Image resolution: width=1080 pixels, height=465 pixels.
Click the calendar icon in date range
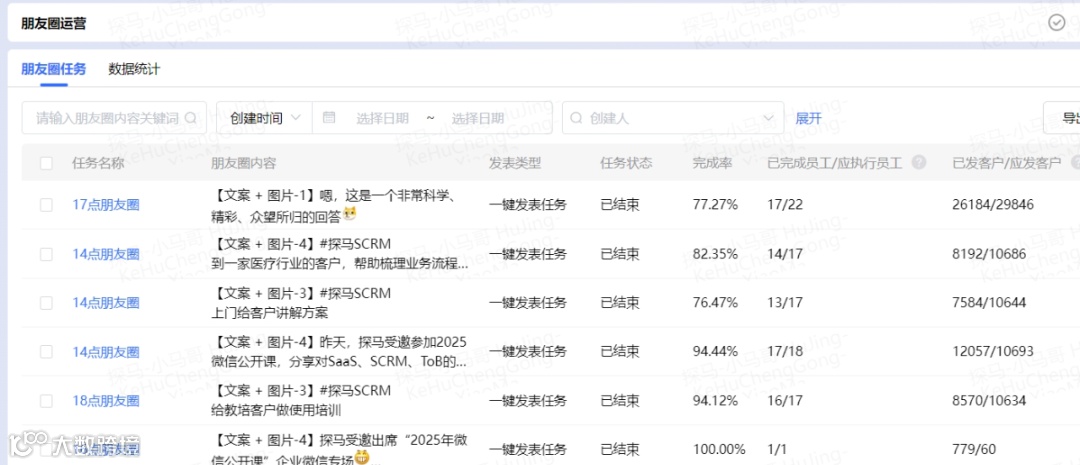329,118
